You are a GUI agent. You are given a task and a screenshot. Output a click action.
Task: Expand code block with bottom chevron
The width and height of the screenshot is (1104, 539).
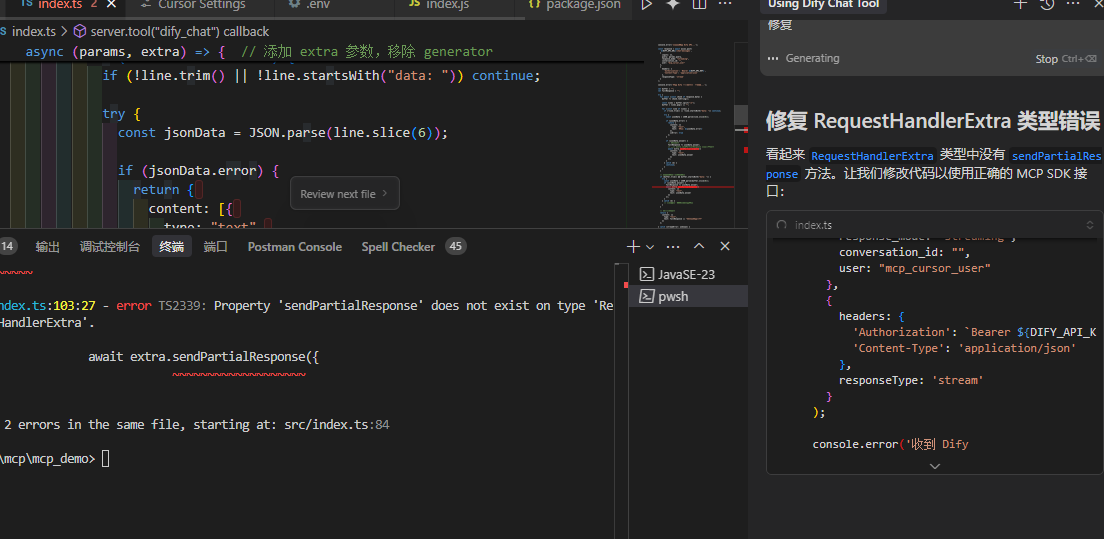click(x=934, y=466)
